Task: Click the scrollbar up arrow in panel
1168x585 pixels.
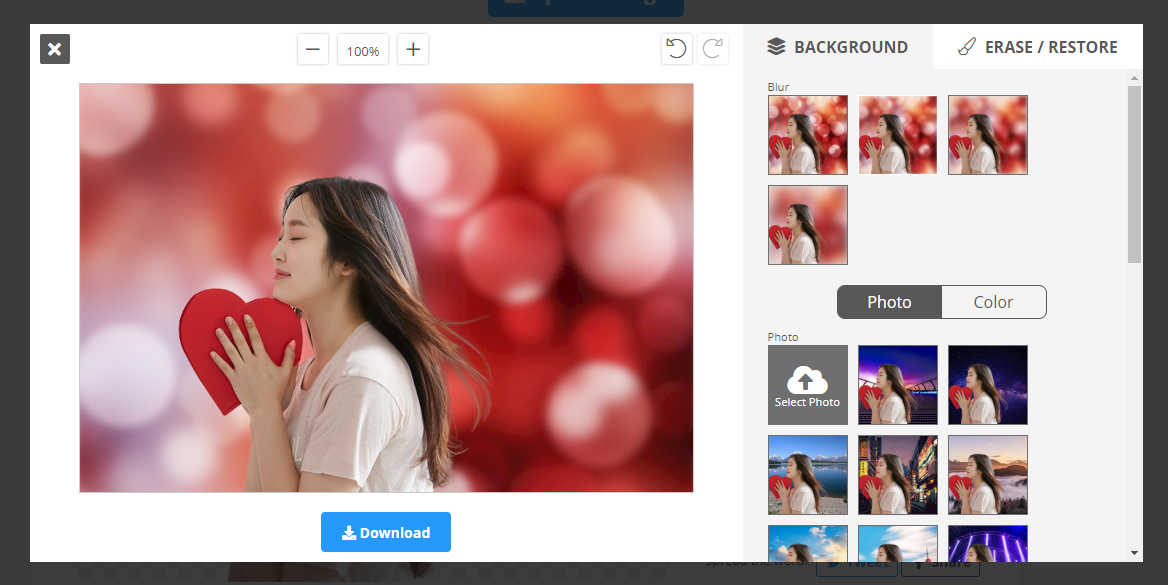Action: (x=1134, y=78)
